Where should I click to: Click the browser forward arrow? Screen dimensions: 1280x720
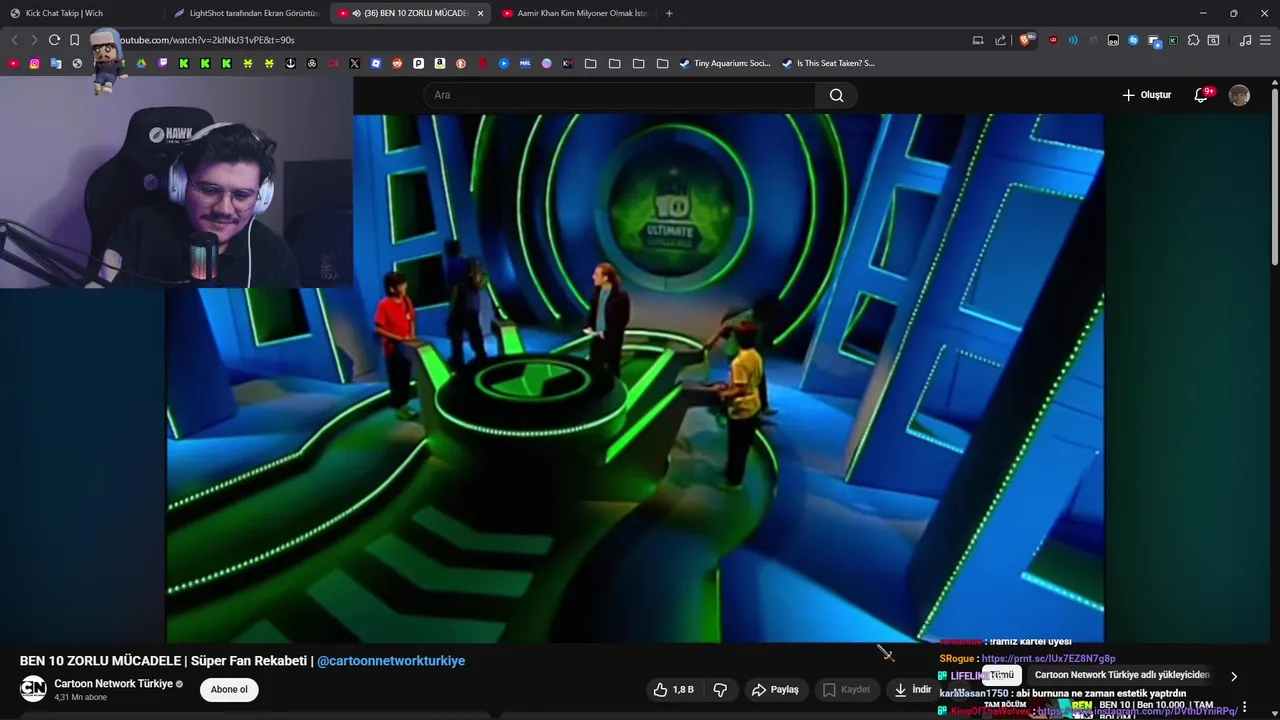(x=34, y=40)
